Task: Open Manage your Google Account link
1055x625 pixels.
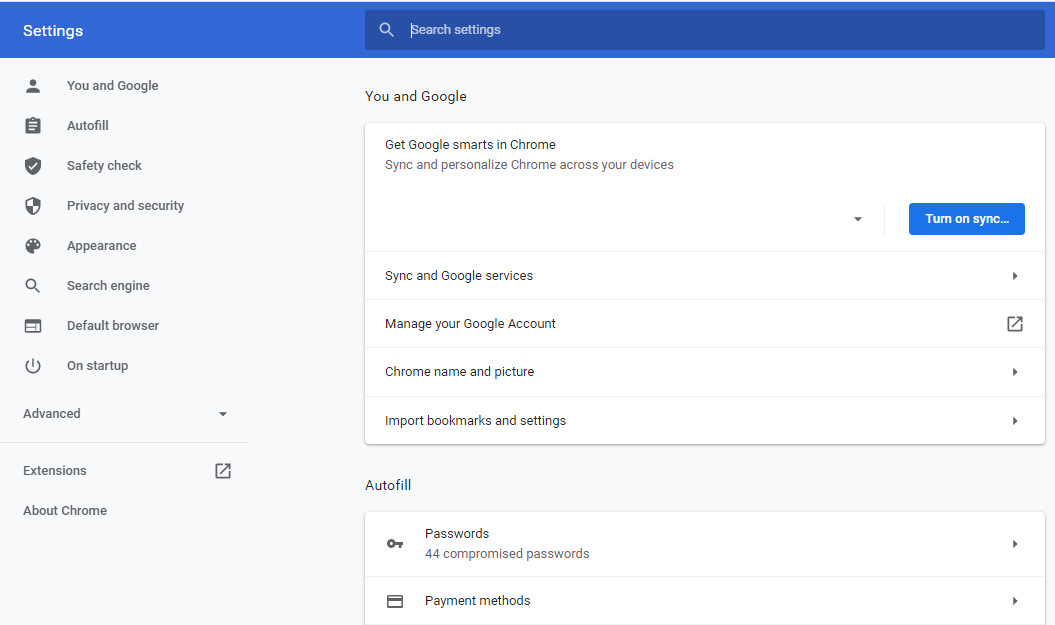Action: [704, 324]
